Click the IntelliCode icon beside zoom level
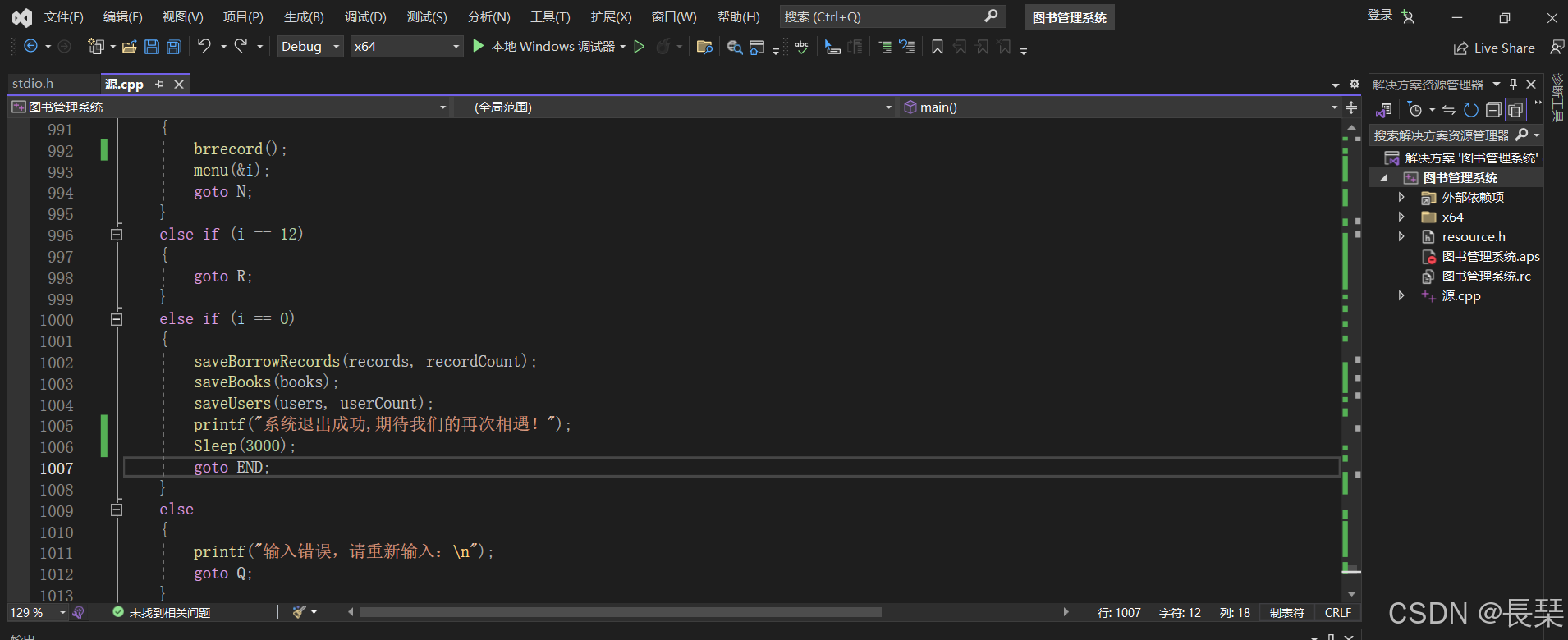 coord(78,612)
